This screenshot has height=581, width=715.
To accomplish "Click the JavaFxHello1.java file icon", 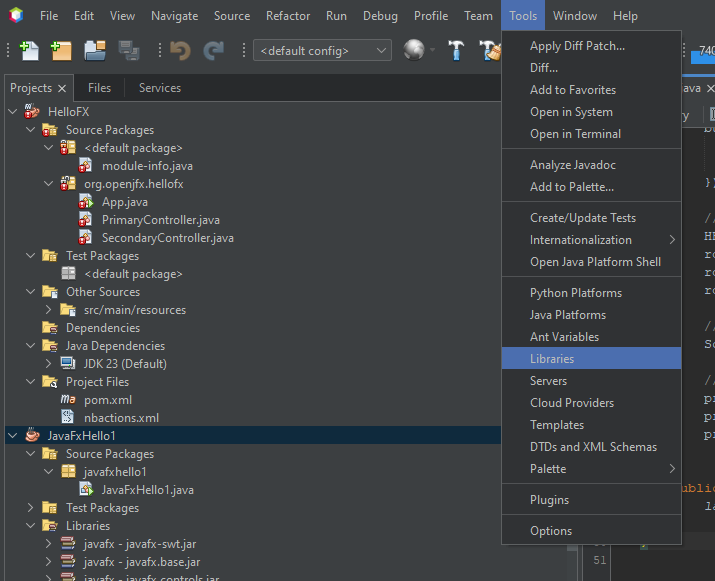I will pyautogui.click(x=86, y=489).
